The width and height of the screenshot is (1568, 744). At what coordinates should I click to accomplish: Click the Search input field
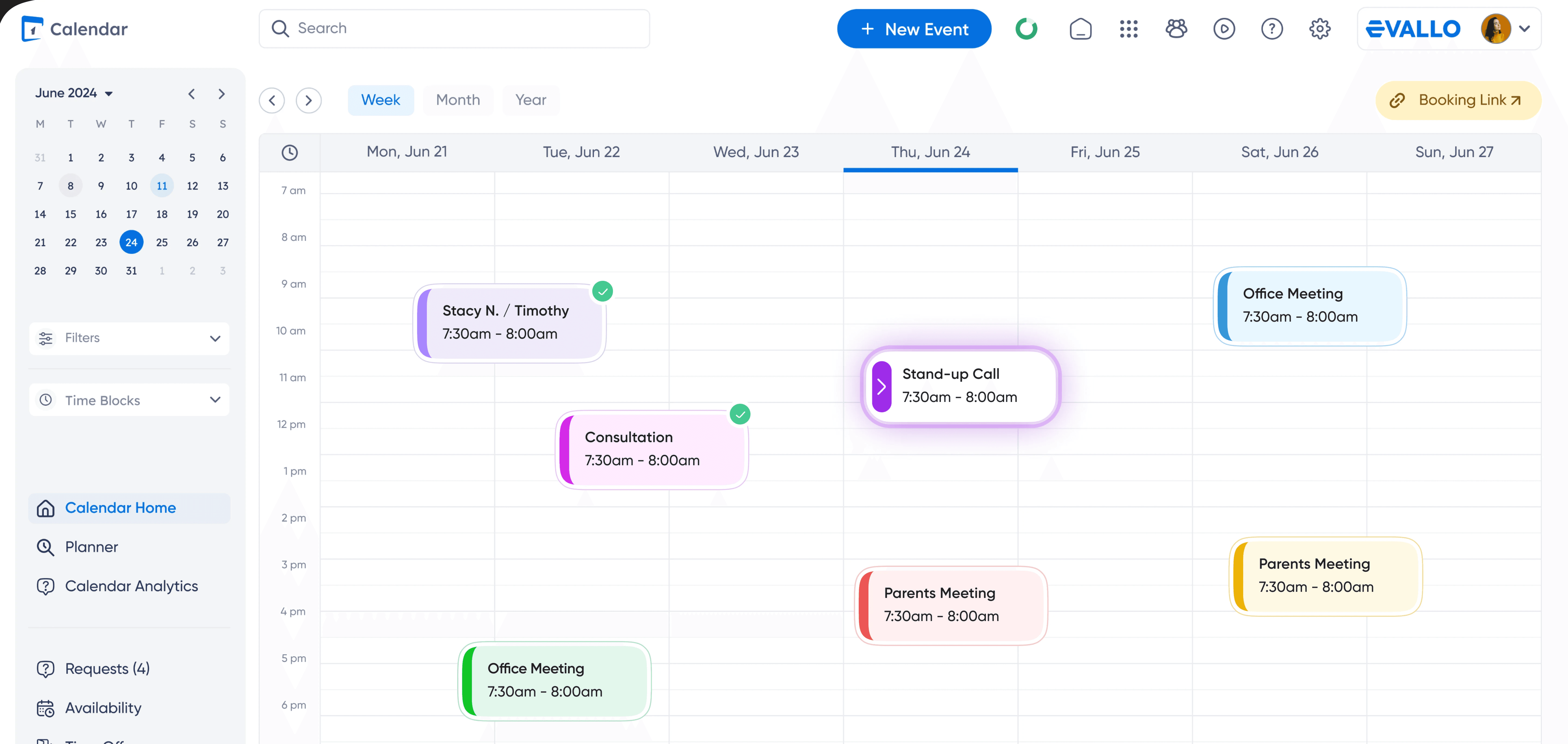[454, 29]
